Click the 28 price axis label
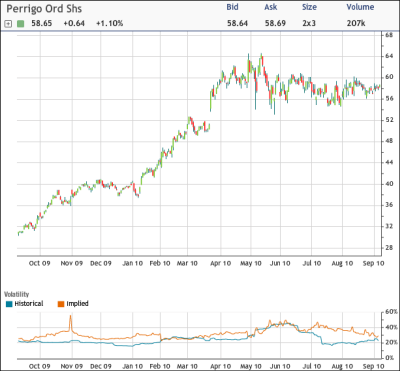The image size is (400, 371). [389, 248]
